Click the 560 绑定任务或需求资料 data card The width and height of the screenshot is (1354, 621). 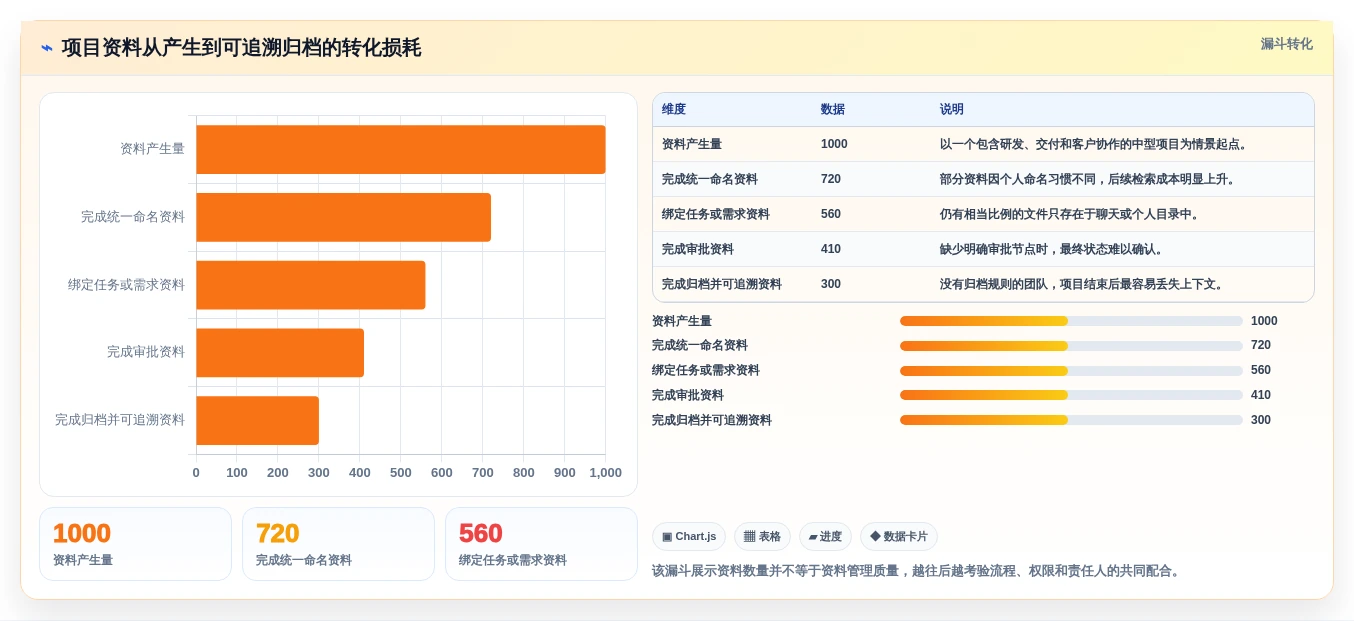click(x=541, y=544)
